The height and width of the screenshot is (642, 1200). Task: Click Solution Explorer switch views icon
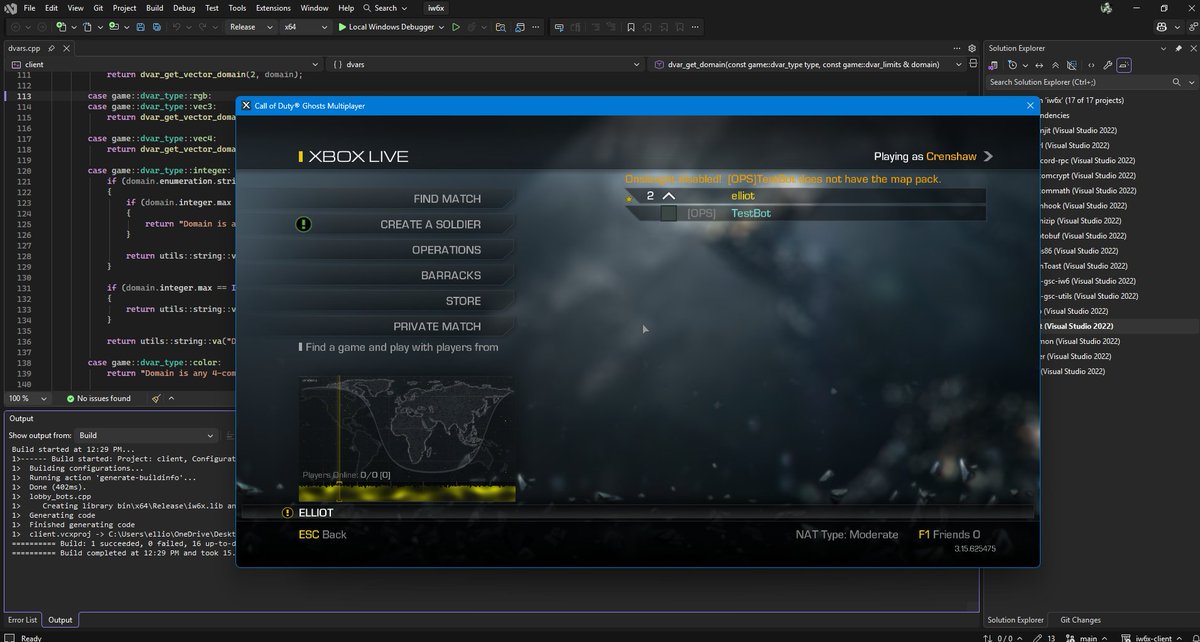[x=994, y=65]
